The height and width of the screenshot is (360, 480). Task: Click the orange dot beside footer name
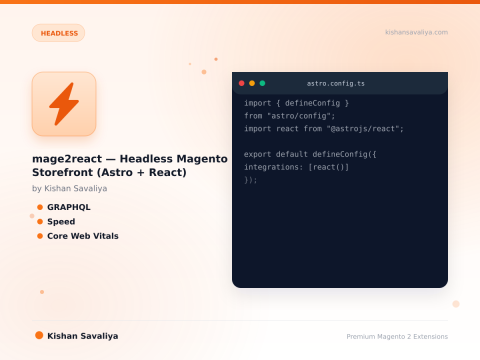coord(39,335)
